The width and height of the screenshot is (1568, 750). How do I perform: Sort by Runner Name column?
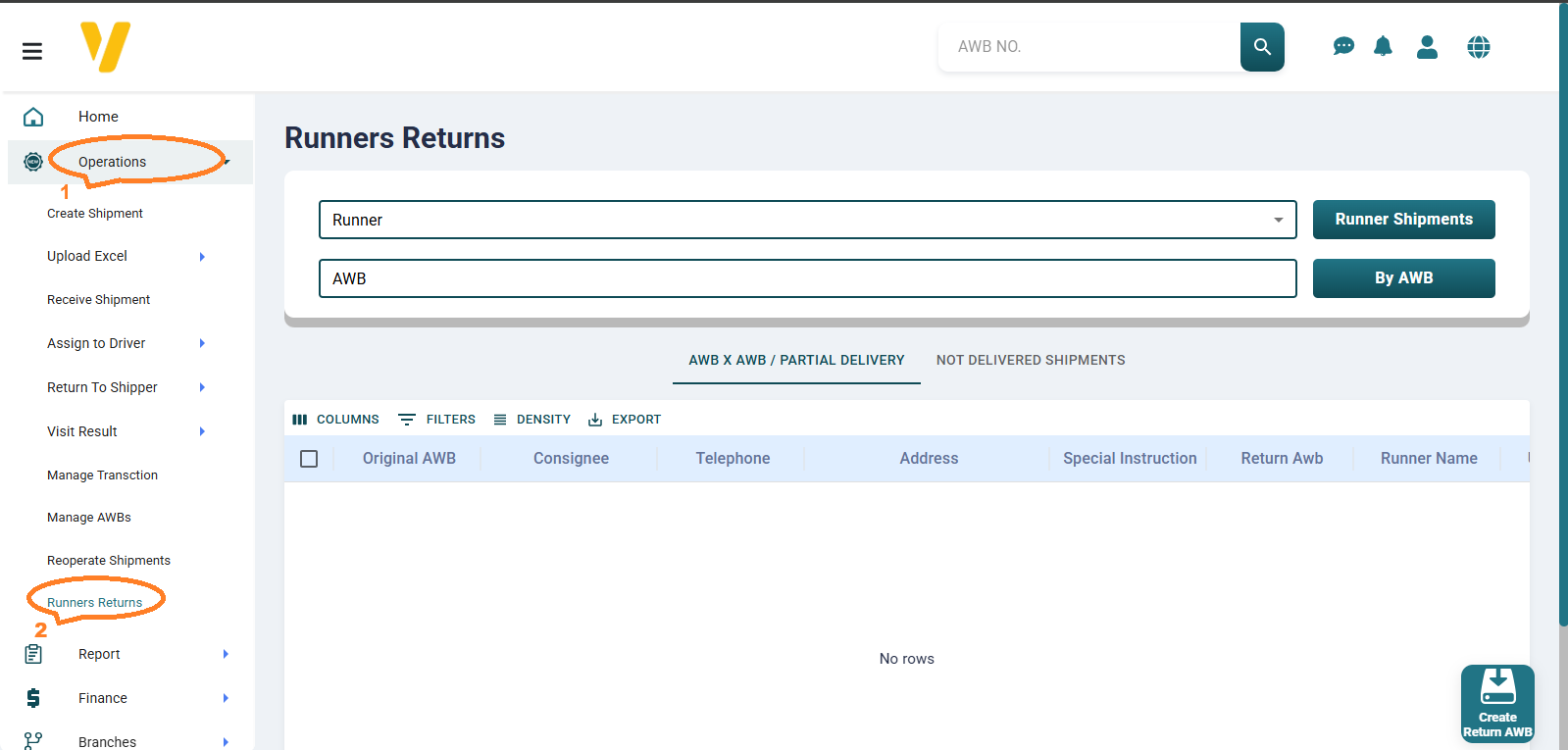point(1429,459)
